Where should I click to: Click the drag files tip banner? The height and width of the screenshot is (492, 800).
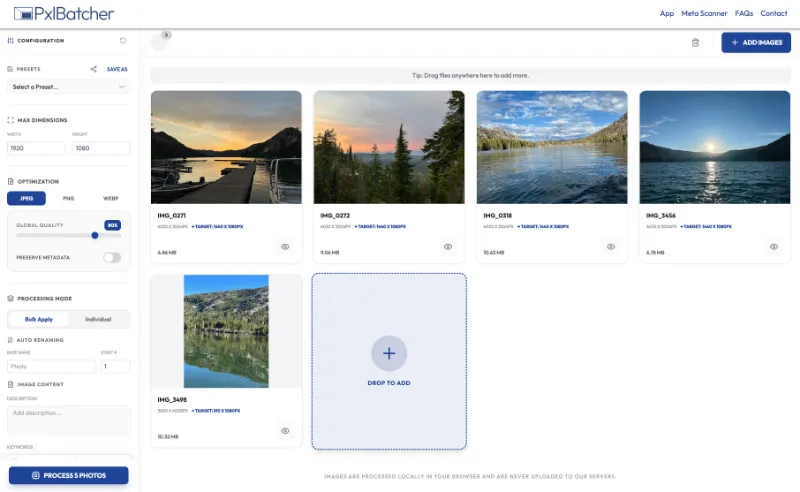point(470,75)
